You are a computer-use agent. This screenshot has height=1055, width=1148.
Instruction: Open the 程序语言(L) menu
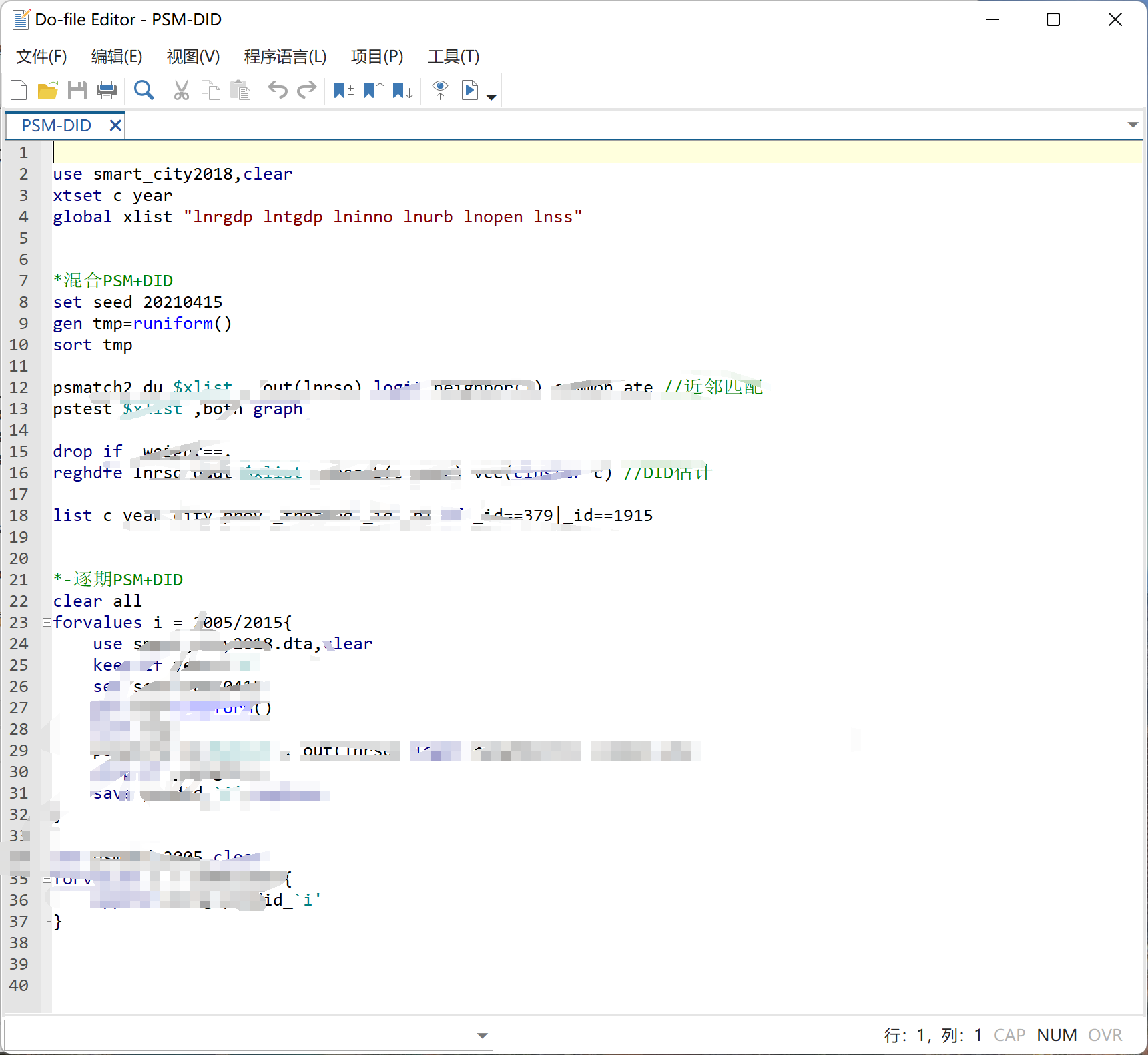(x=285, y=57)
